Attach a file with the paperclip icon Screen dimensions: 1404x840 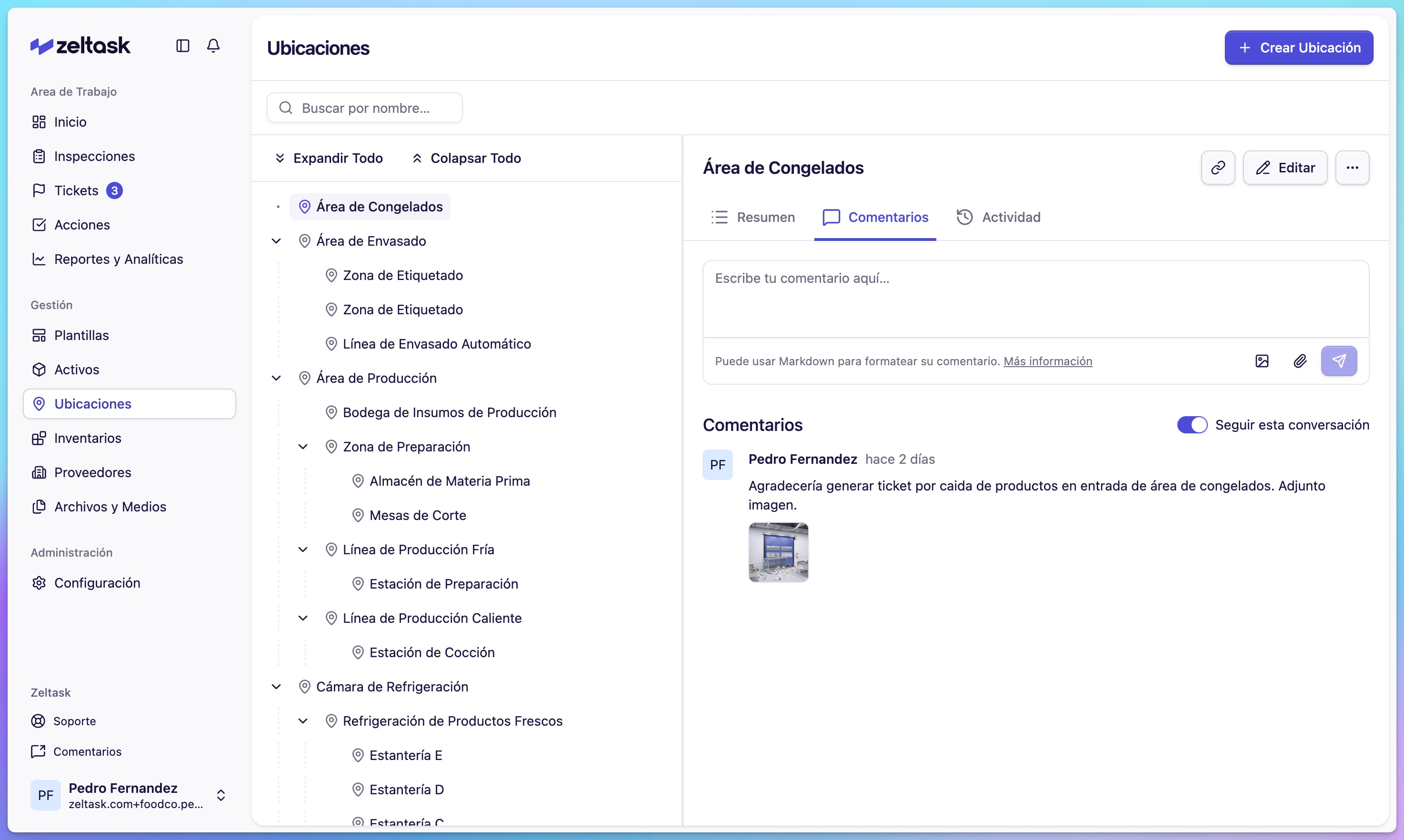tap(1300, 361)
